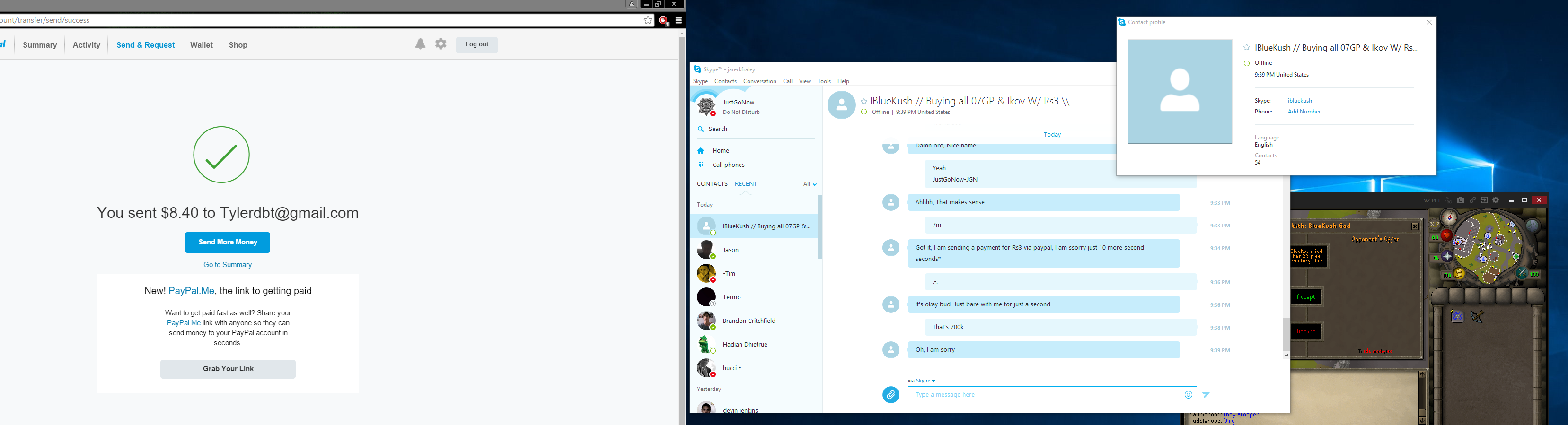This screenshot has height=425, width=1568.
Task: Open Brandon Critchfield conversation
Action: tap(755, 321)
